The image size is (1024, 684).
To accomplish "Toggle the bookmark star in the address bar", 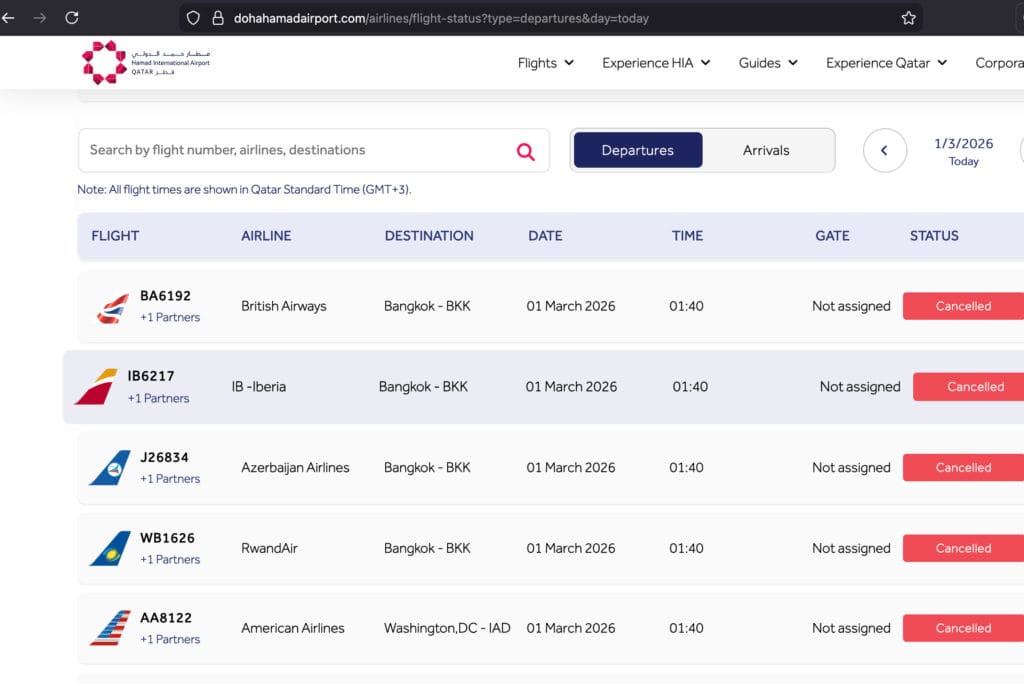I will click(x=909, y=17).
